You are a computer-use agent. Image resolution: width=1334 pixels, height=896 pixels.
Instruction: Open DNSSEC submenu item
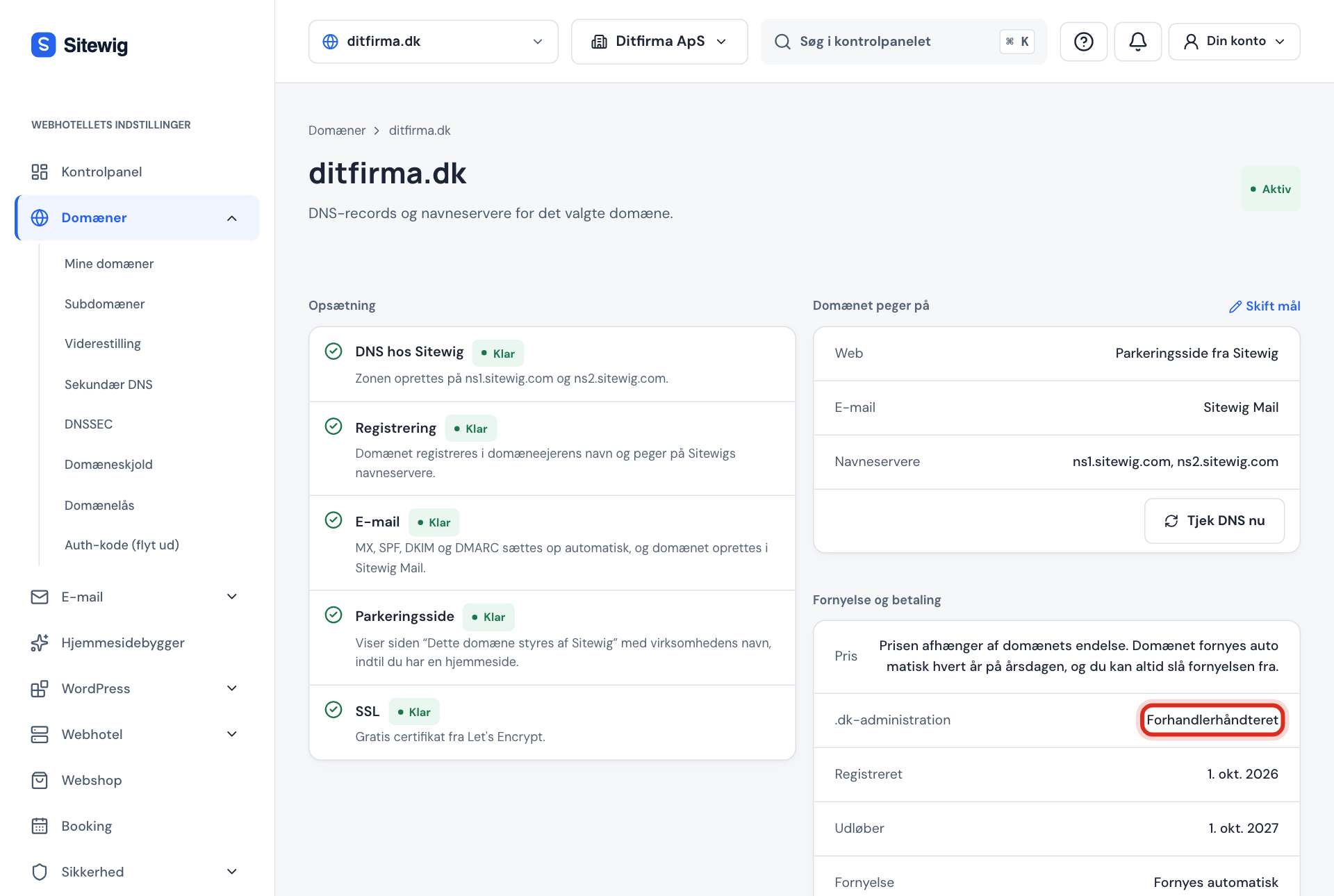(x=88, y=424)
